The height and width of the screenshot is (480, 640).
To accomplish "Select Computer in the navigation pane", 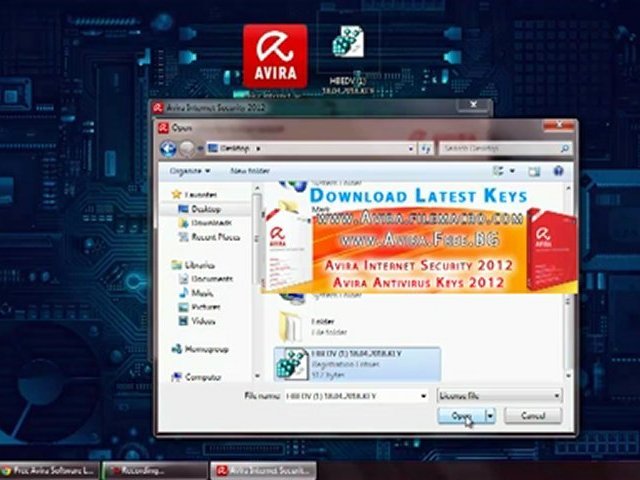I will coord(196,377).
